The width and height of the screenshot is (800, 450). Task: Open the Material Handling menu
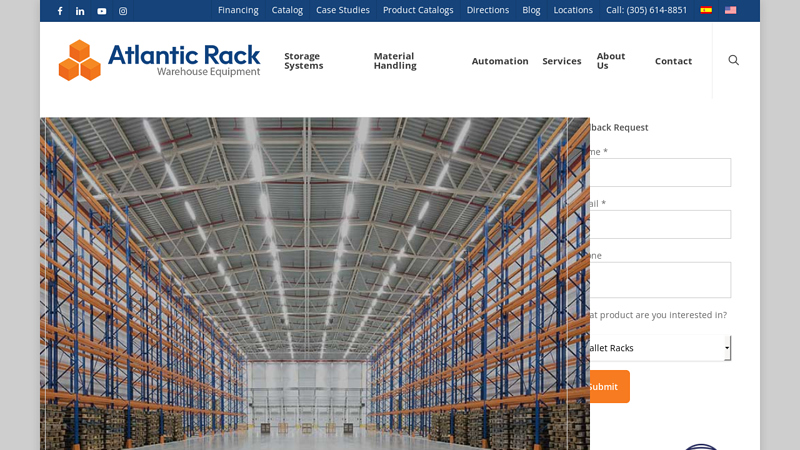395,61
